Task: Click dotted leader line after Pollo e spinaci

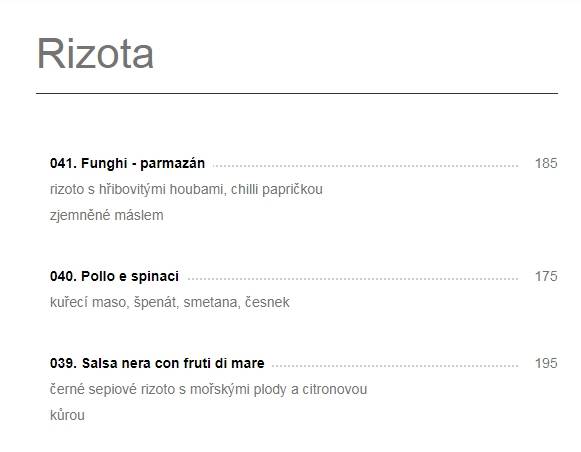Action: [x=353, y=279]
